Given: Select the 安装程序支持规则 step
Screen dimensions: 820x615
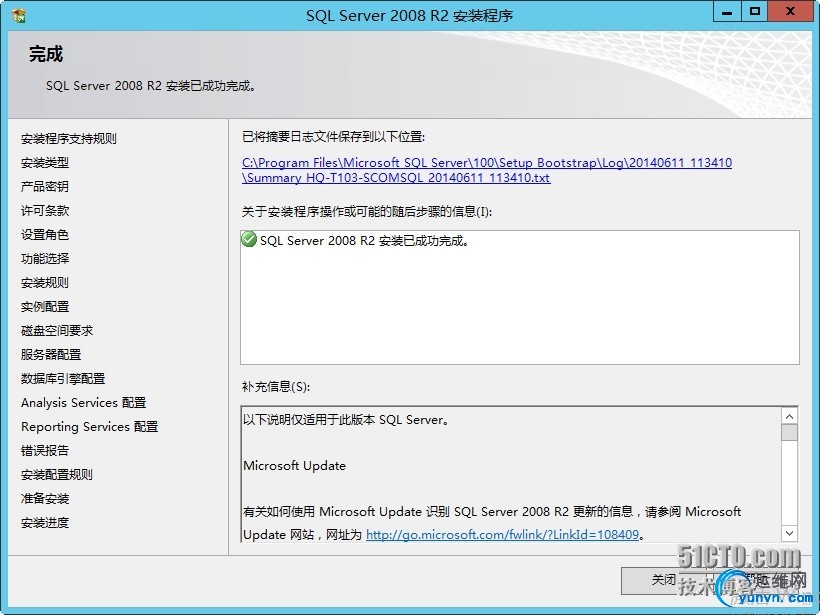Looking at the screenshot, I should [69, 139].
